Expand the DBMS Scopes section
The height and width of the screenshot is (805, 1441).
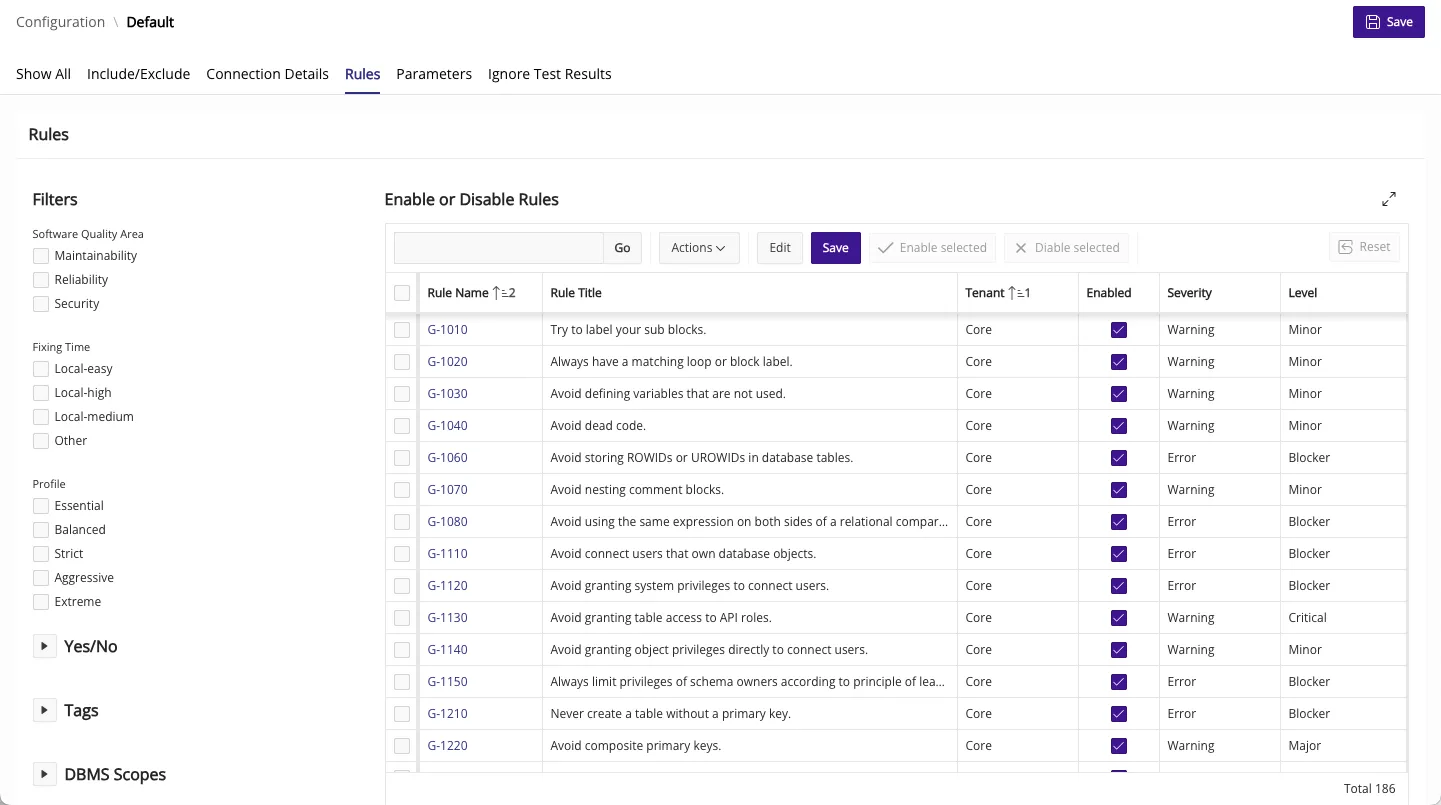pos(44,775)
